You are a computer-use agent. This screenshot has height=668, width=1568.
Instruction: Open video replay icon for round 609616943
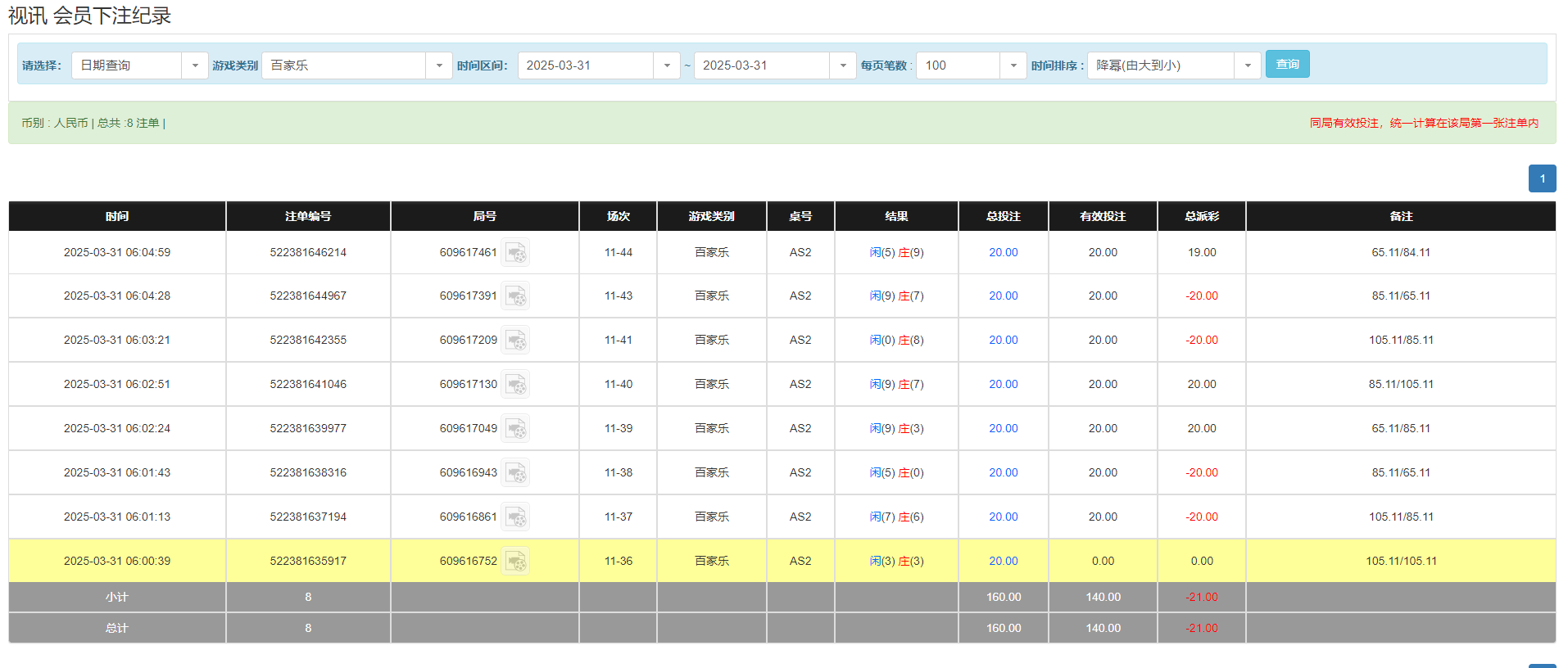(515, 473)
